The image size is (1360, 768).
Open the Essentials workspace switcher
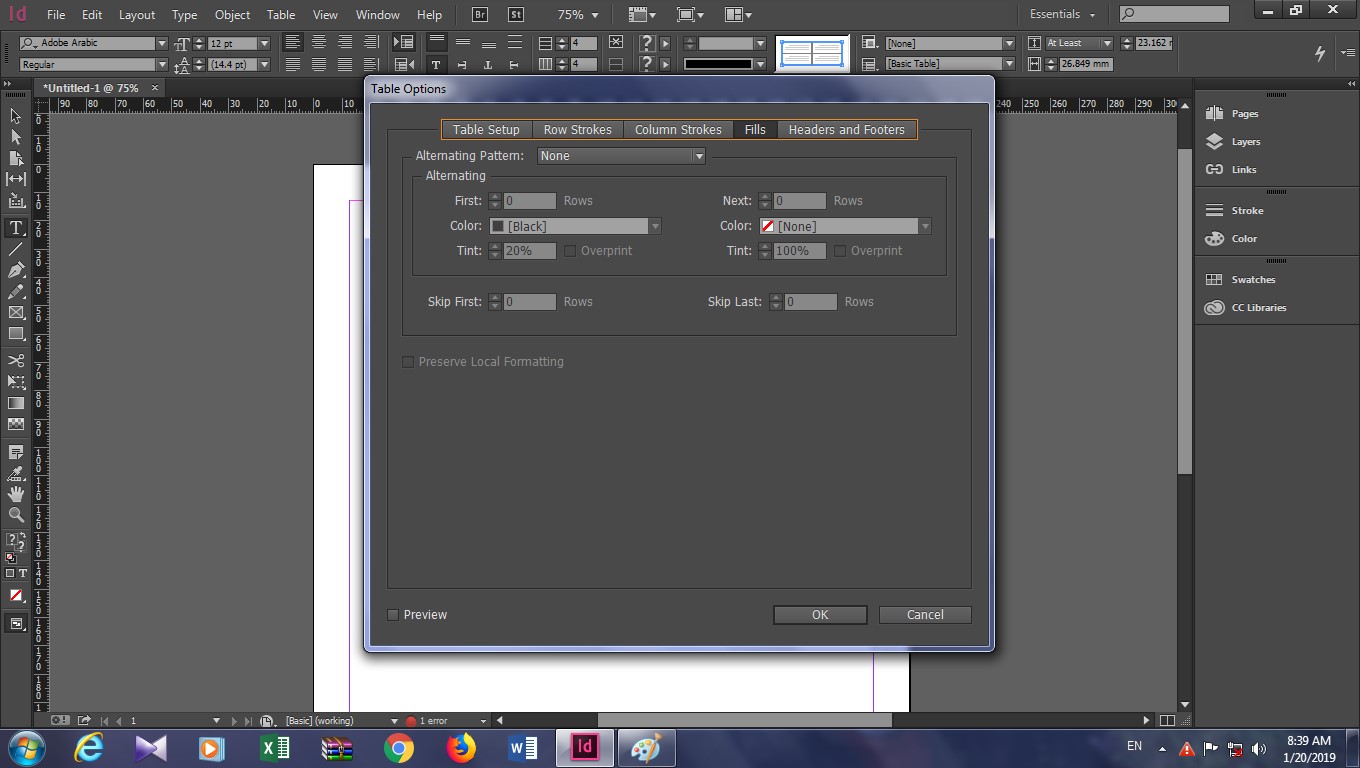click(x=1062, y=15)
